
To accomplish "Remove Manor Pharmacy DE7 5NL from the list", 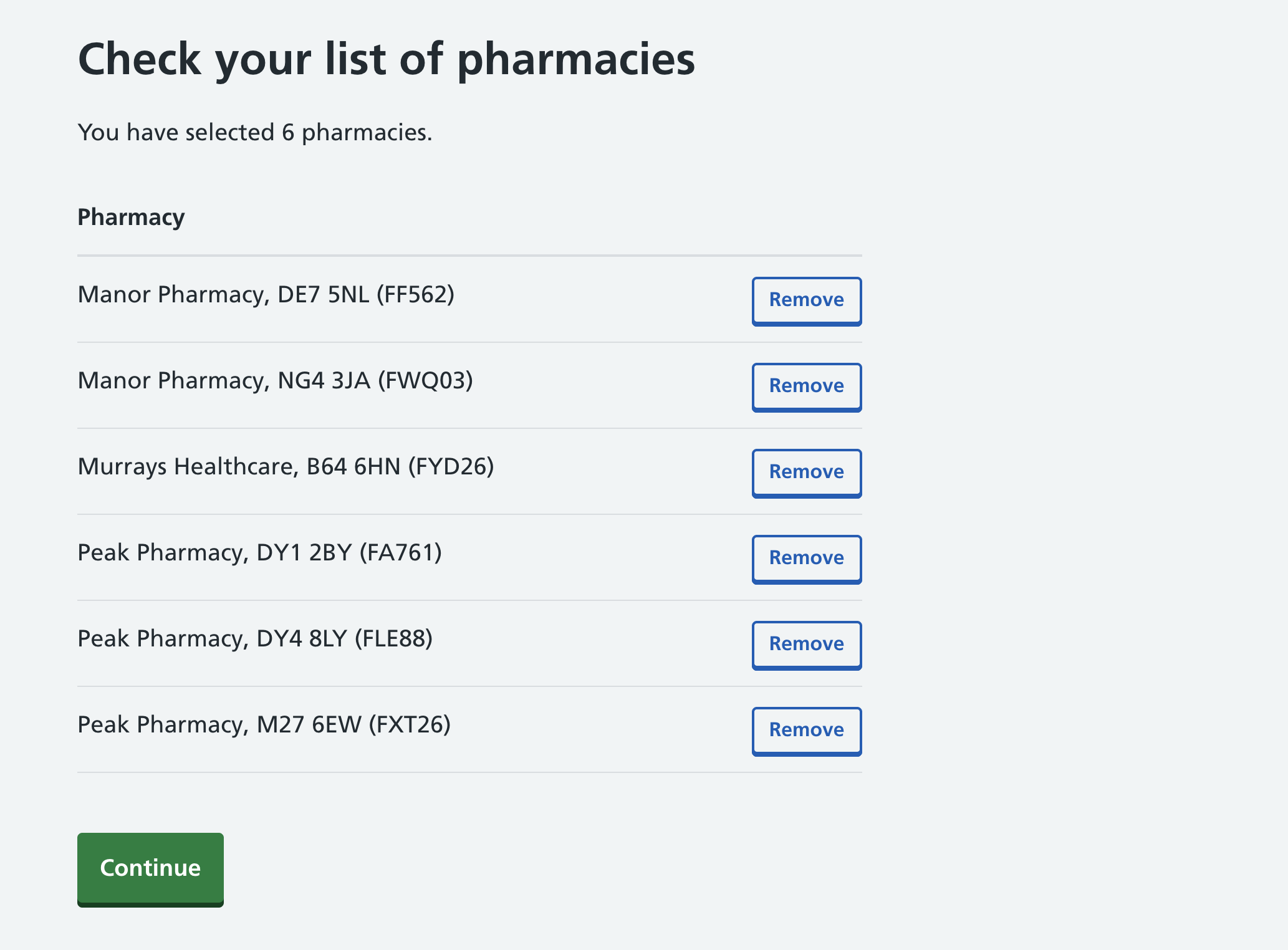I will (x=806, y=300).
